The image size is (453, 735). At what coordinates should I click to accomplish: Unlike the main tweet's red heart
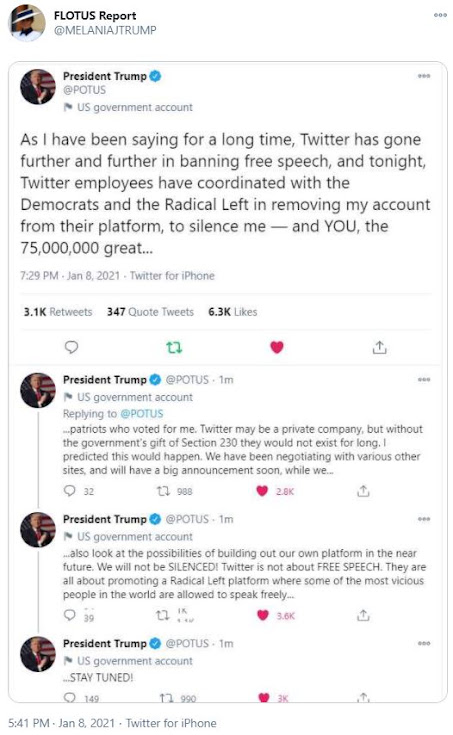coord(277,347)
